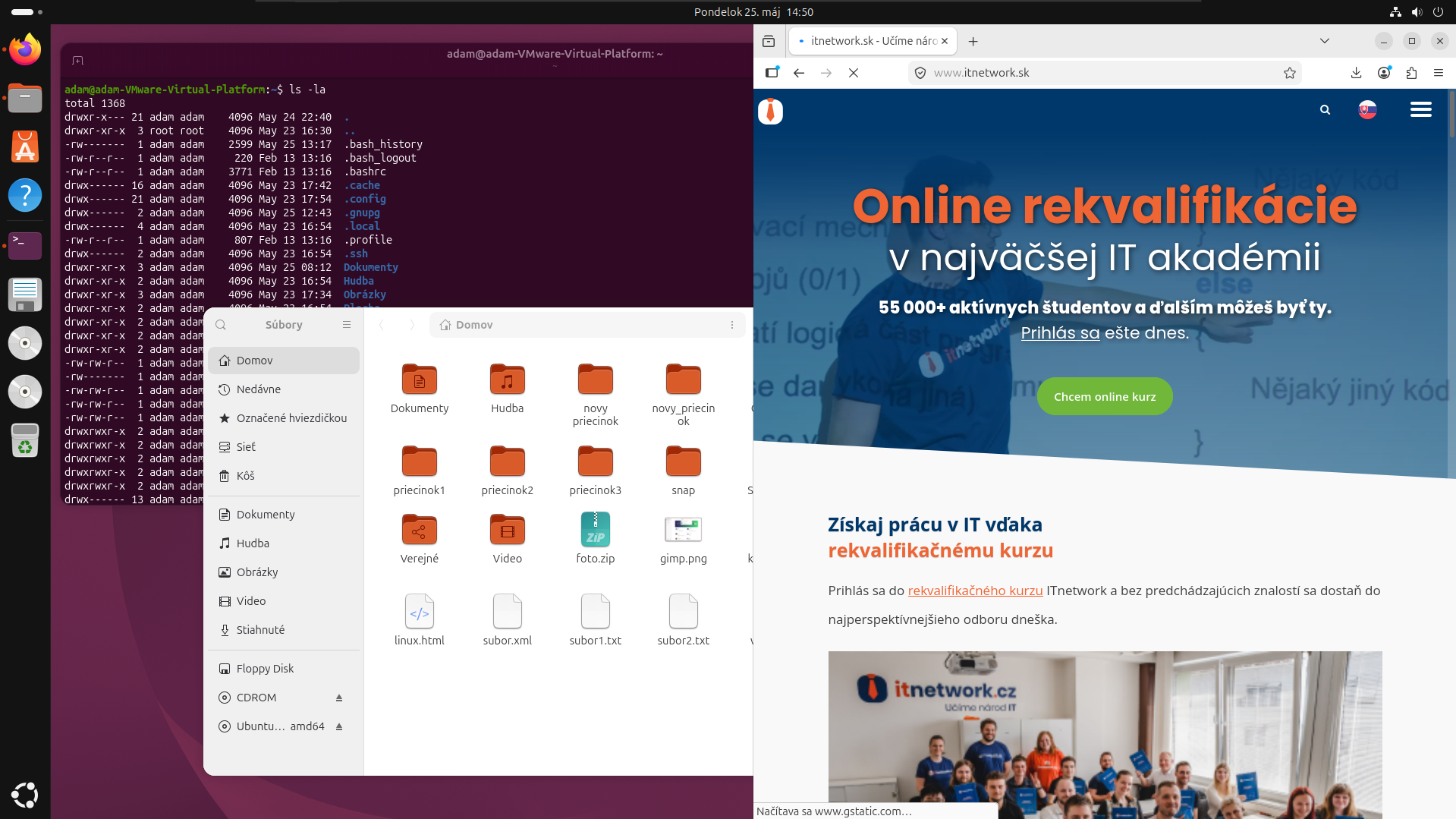Viewport: 1456px width, 819px height.
Task: Select Domov in the Files sidebar
Action: pyautogui.click(x=284, y=361)
